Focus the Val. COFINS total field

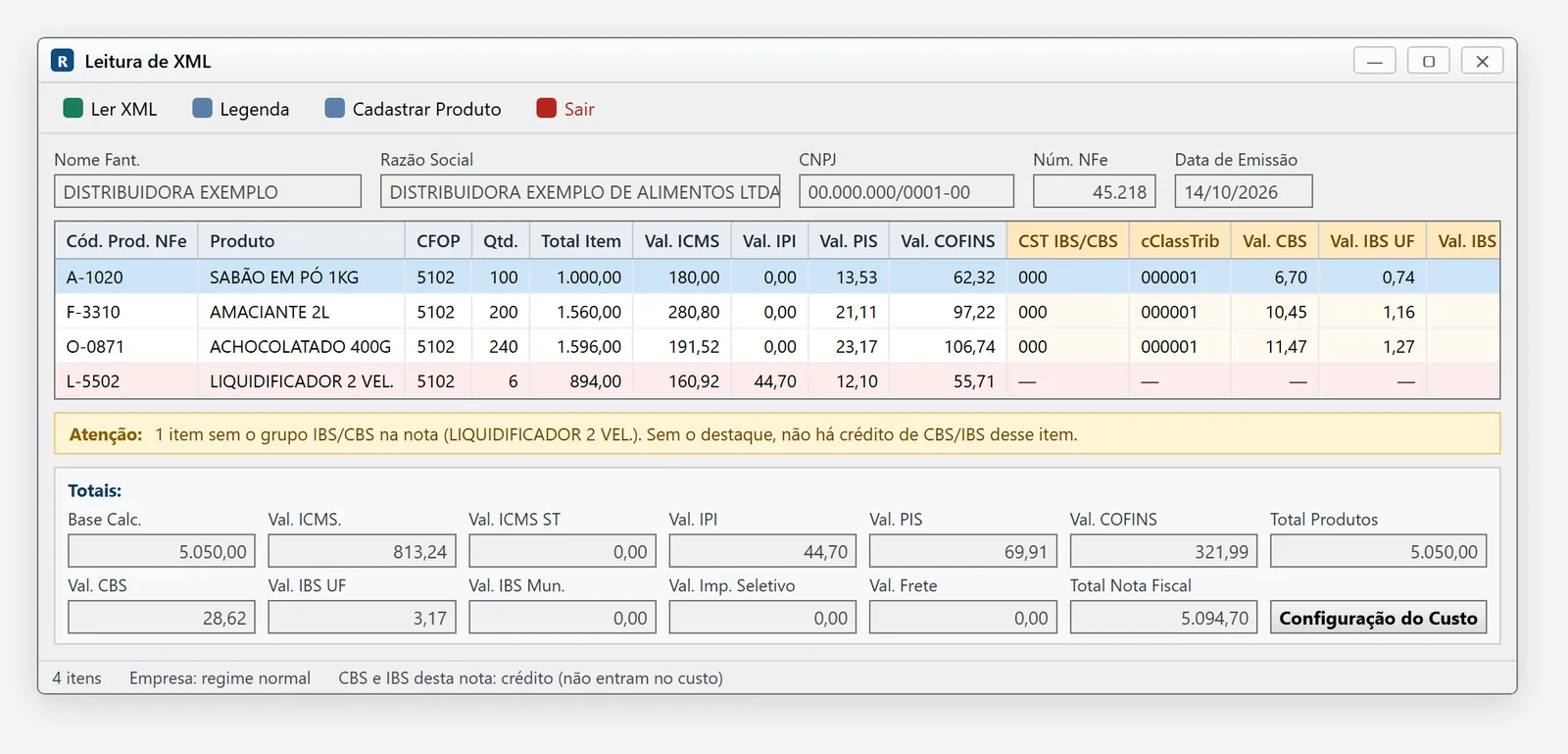[1163, 551]
